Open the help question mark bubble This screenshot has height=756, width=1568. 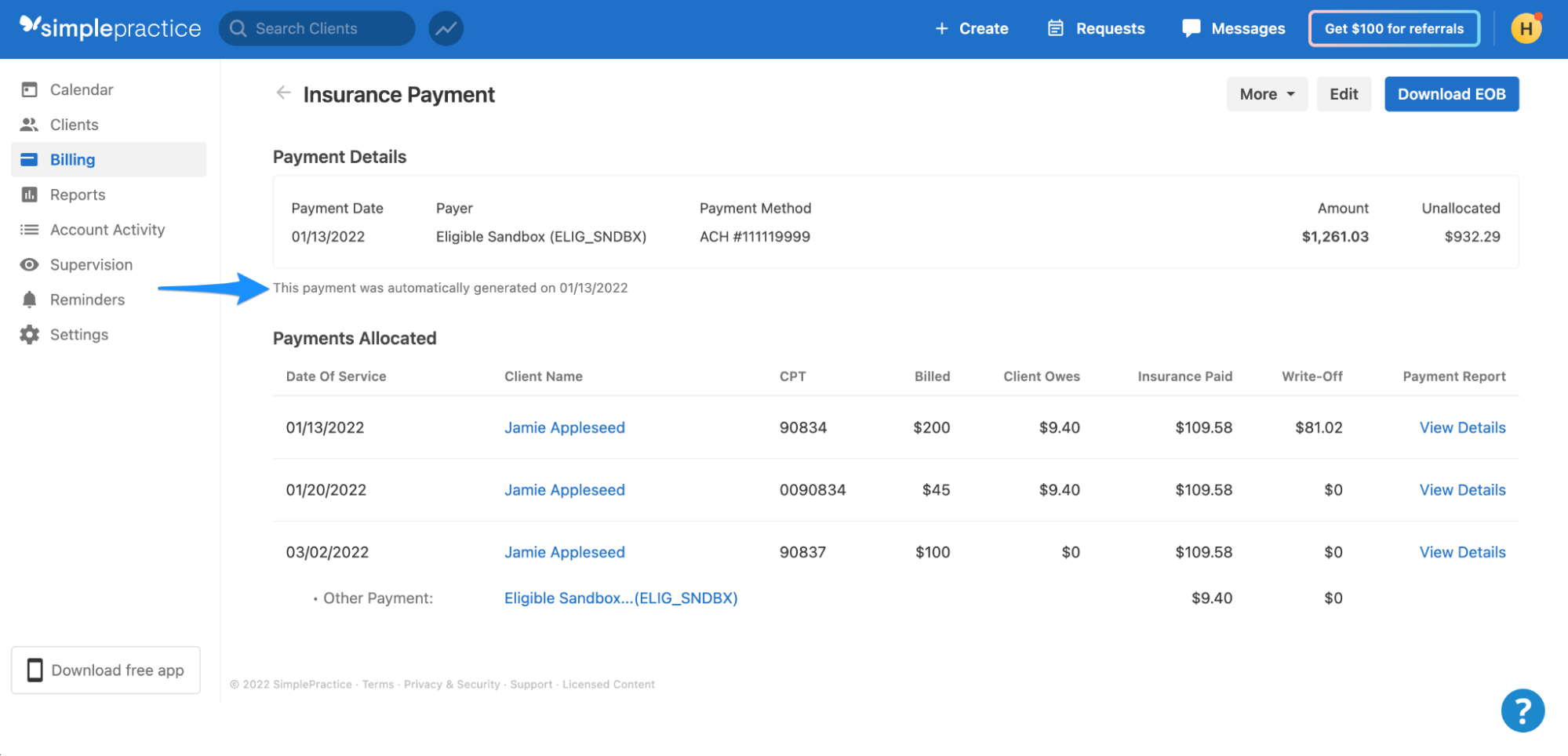[x=1523, y=710]
